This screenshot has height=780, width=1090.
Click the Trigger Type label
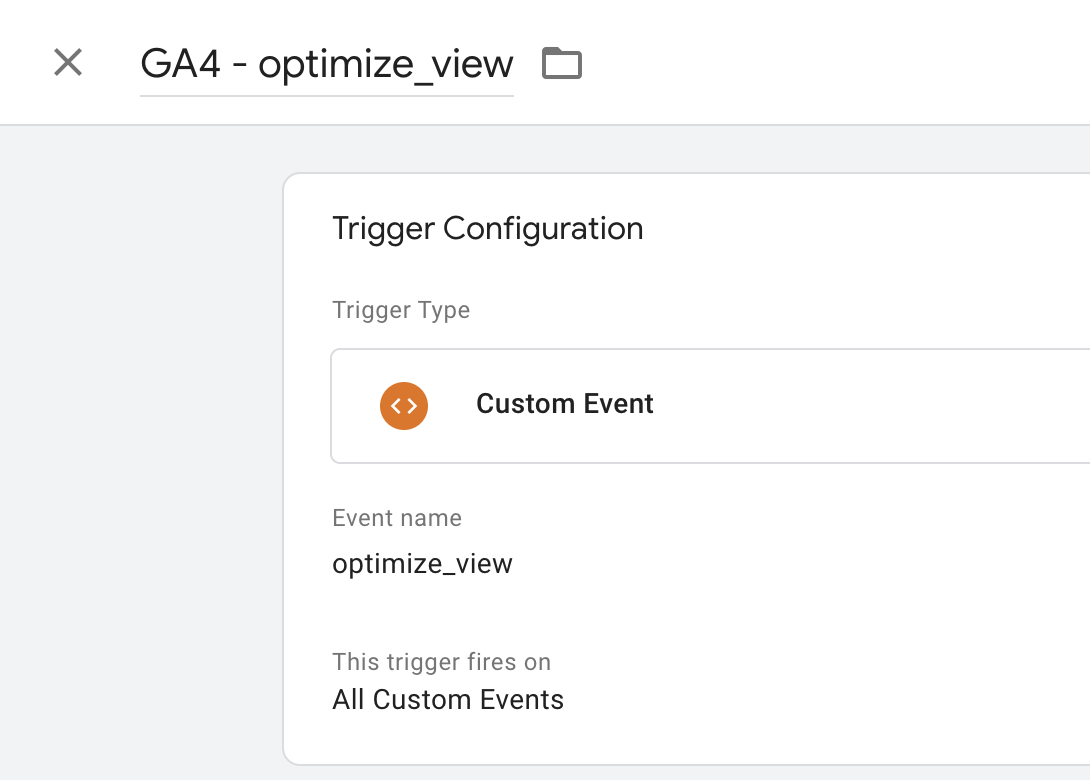point(400,310)
